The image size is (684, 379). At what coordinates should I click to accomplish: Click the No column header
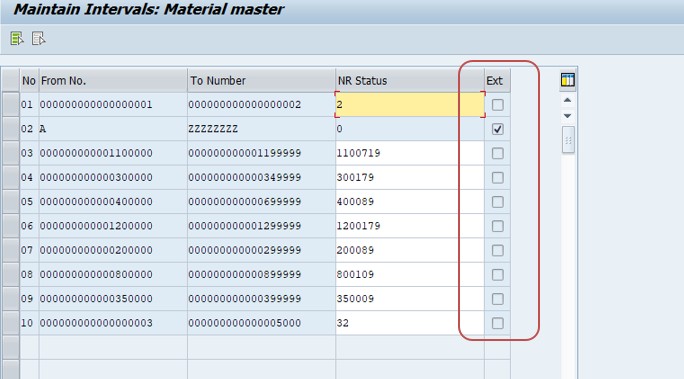pyautogui.click(x=29, y=80)
